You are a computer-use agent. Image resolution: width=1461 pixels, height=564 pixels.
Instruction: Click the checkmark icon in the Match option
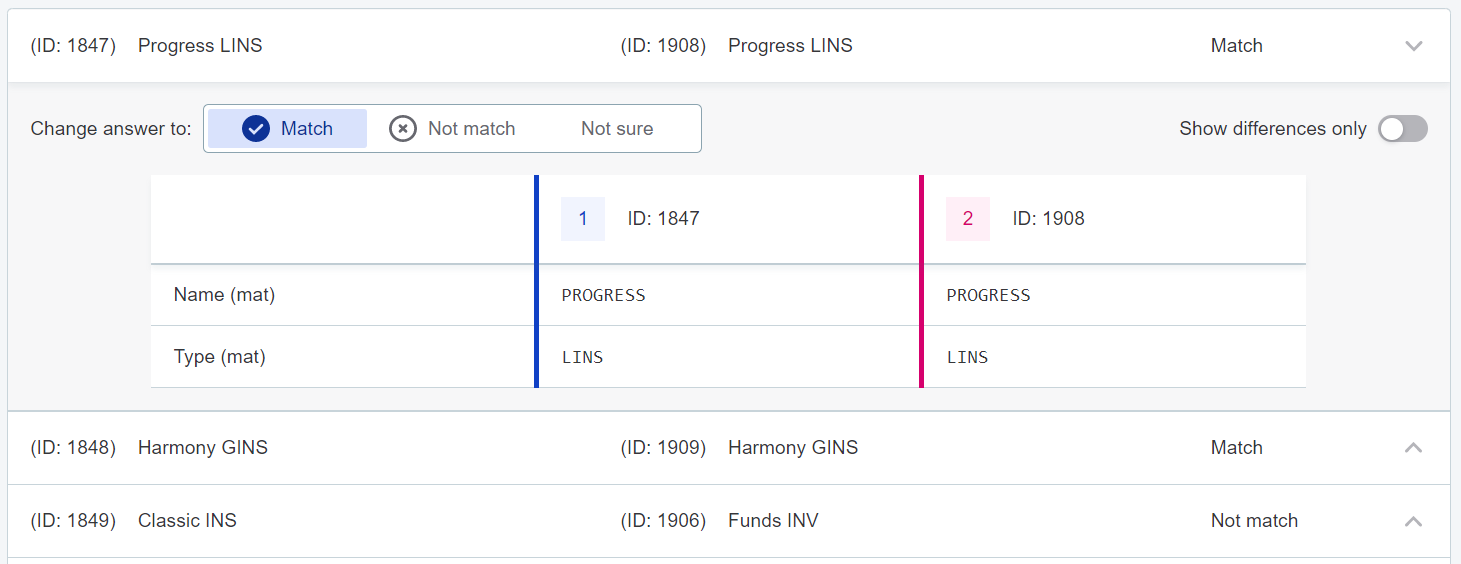click(x=257, y=129)
